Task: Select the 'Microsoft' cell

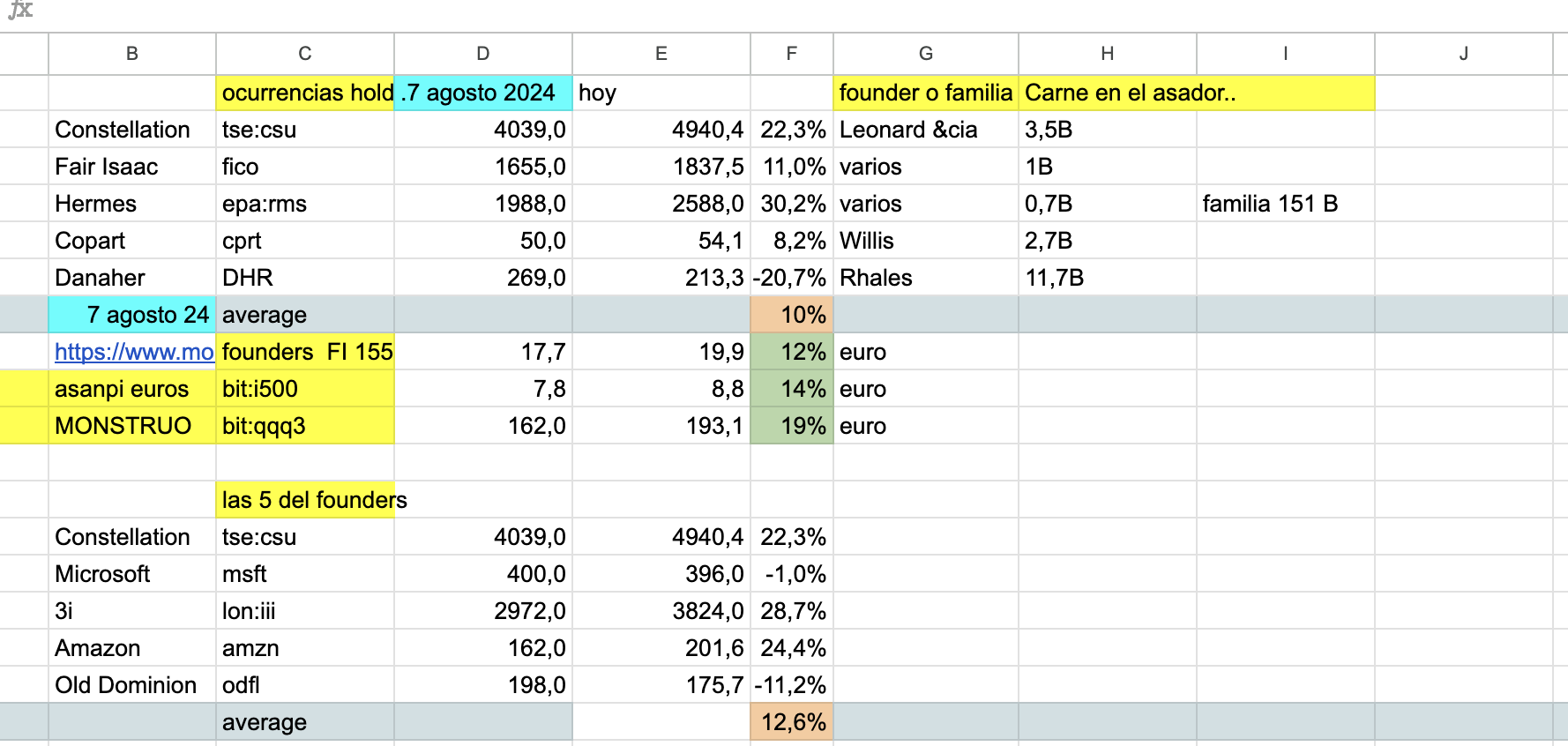Action: (x=132, y=574)
